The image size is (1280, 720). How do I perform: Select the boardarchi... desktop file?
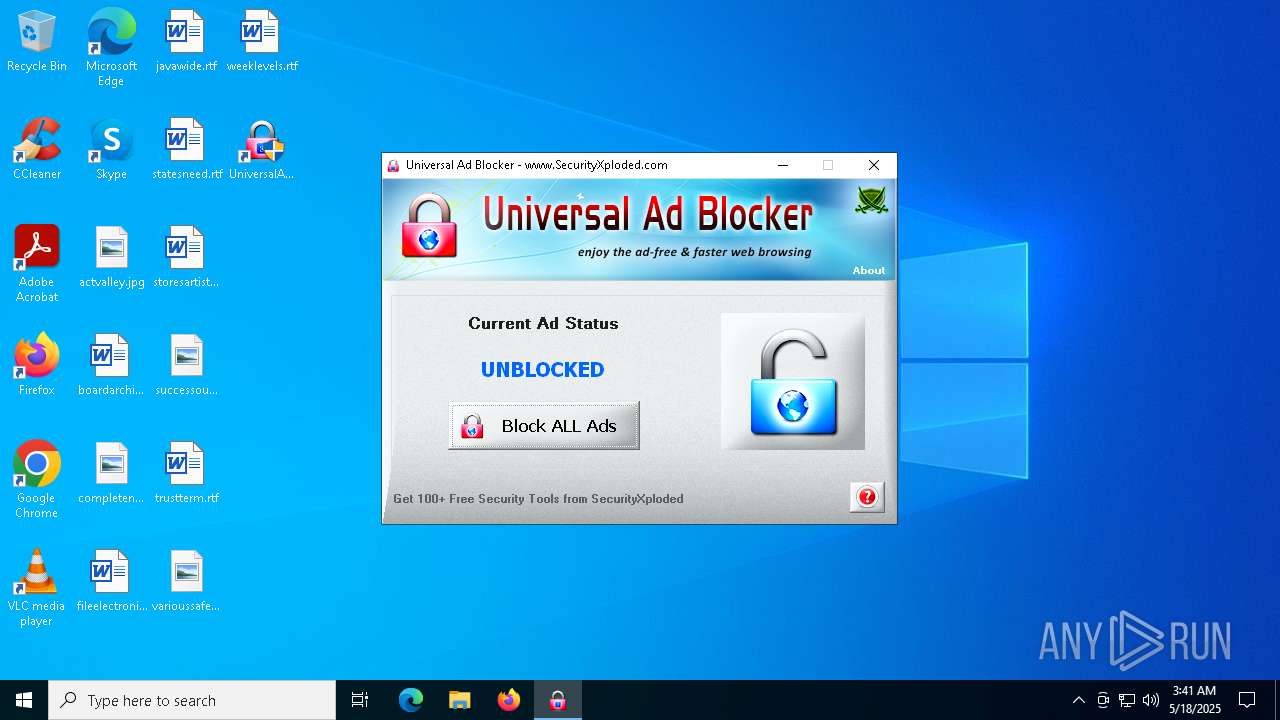pos(111,366)
